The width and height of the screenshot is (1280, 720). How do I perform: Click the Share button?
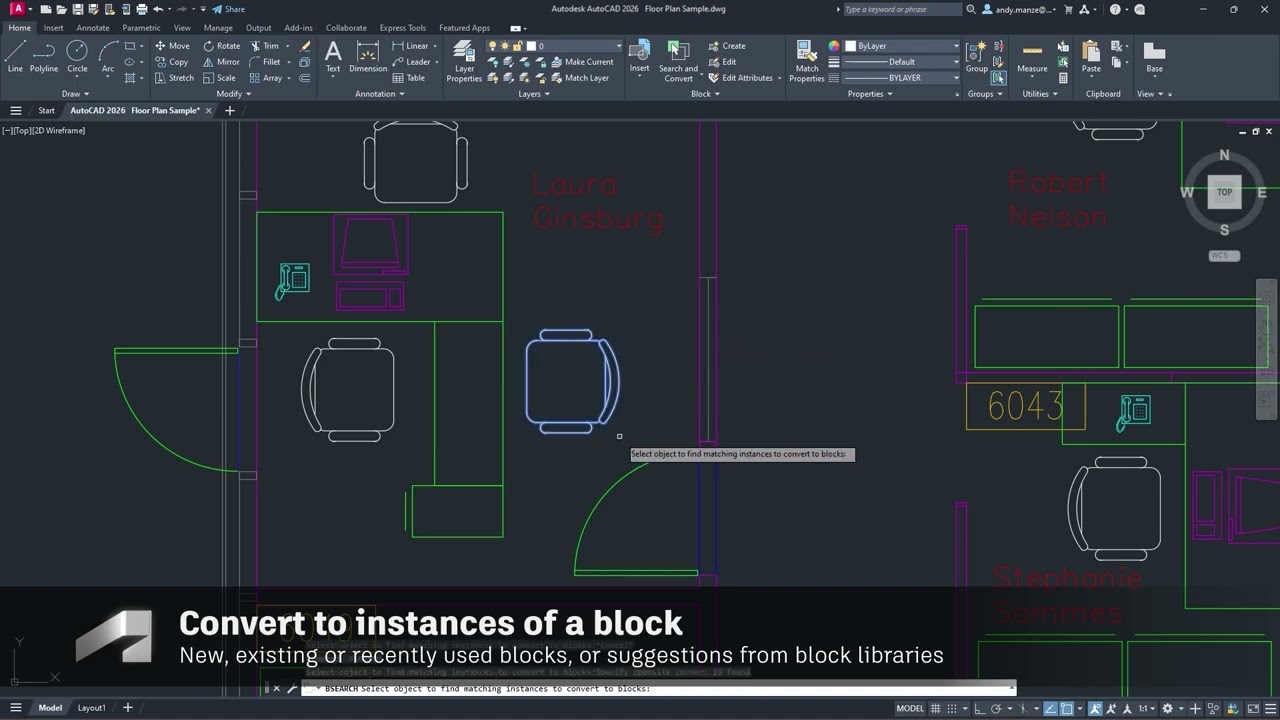click(x=229, y=9)
